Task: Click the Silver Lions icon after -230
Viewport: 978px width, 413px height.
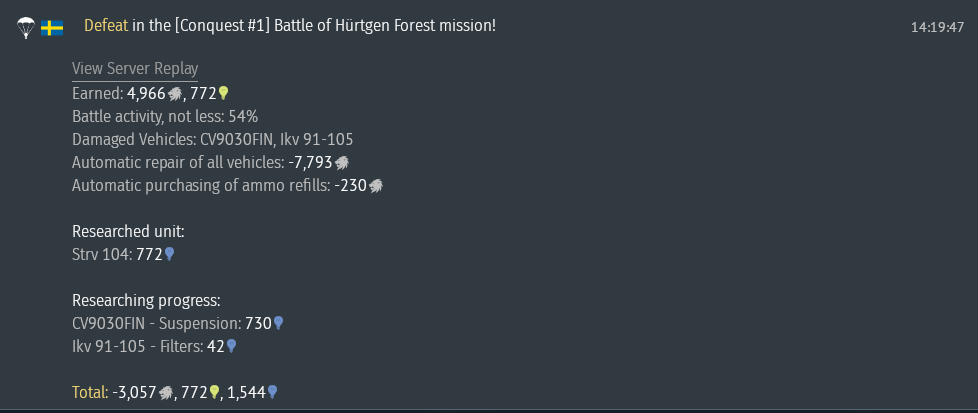Action: tap(375, 186)
